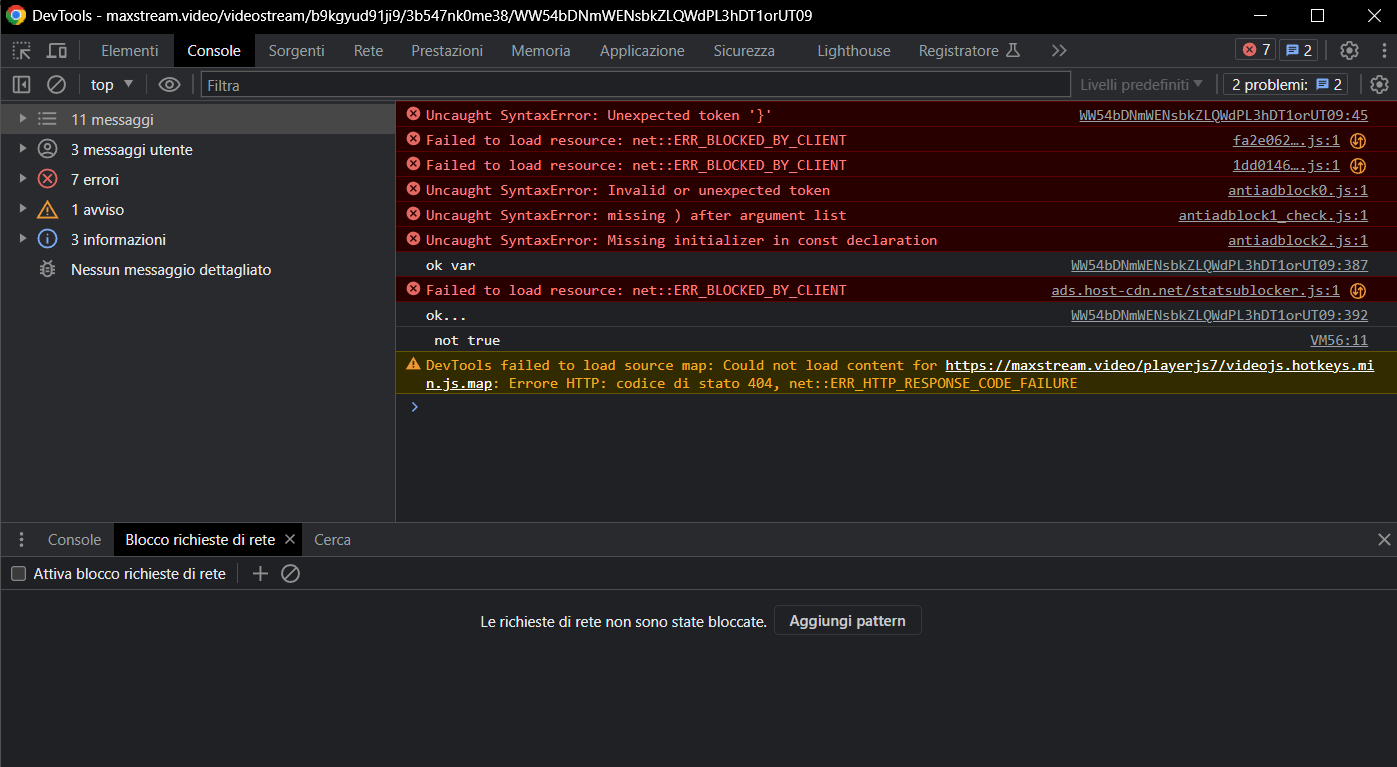Open the Cerca drawer tab
This screenshot has width=1397, height=767.
click(x=331, y=539)
